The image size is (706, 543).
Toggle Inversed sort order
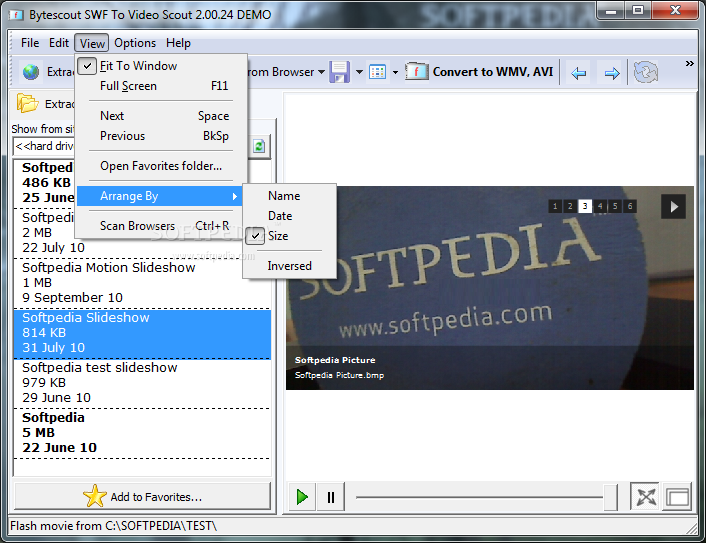coord(290,266)
